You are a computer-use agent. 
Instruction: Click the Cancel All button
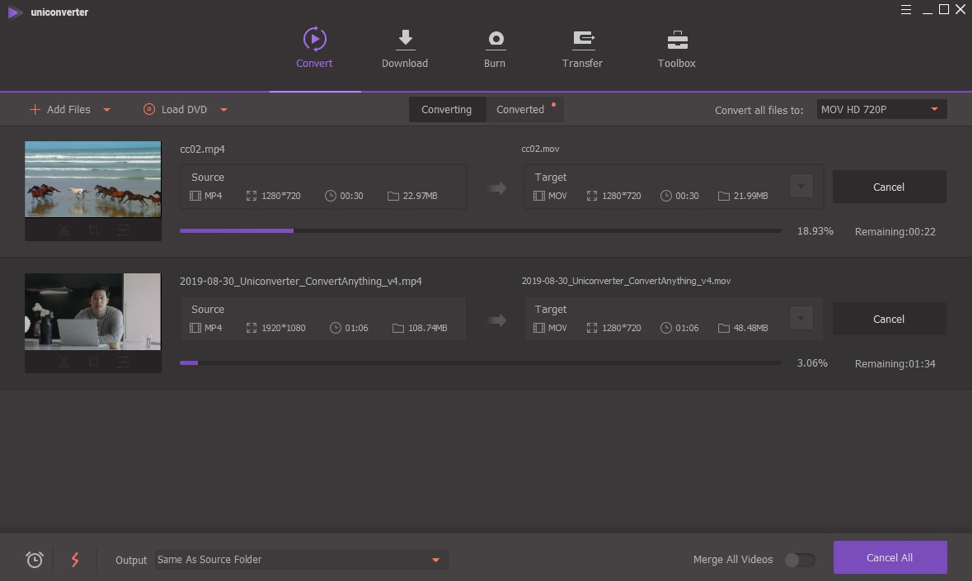pos(889,558)
